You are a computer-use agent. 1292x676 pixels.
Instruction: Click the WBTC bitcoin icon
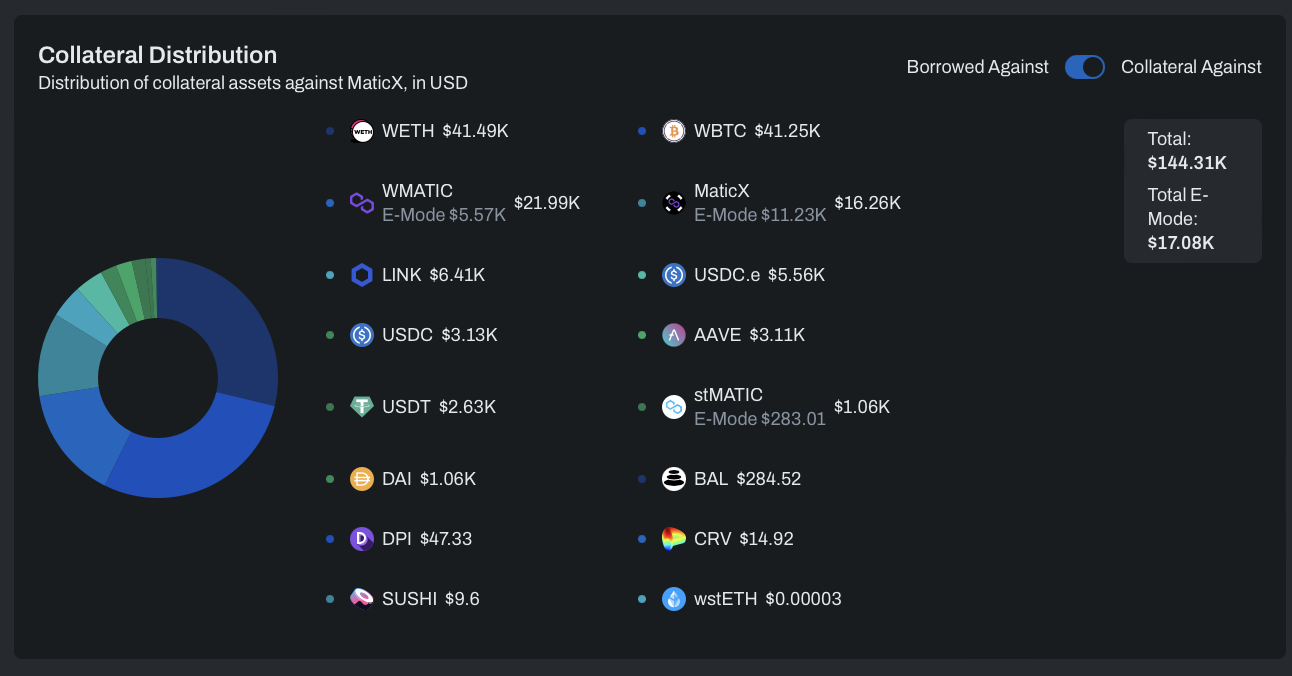[x=674, y=131]
